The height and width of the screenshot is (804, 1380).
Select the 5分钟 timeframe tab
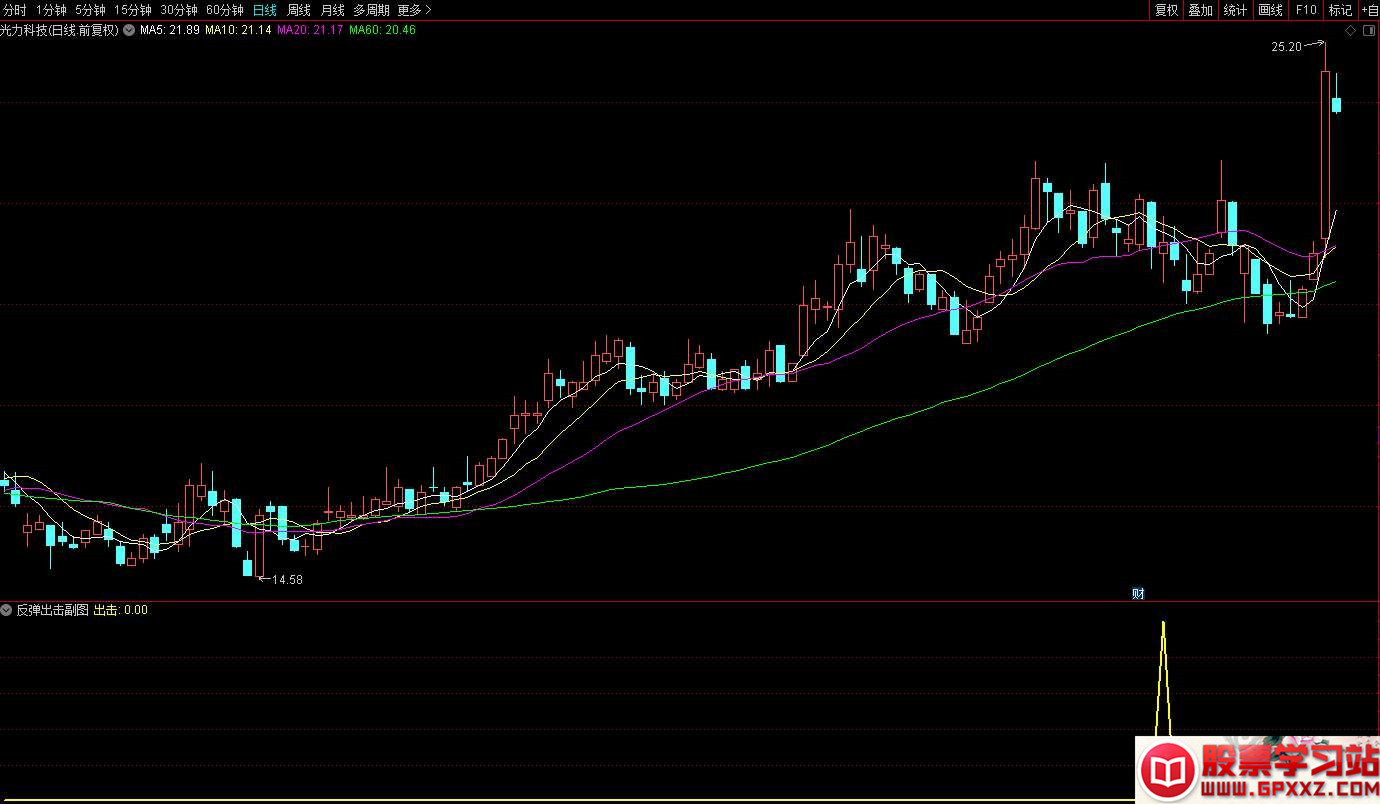[90, 10]
